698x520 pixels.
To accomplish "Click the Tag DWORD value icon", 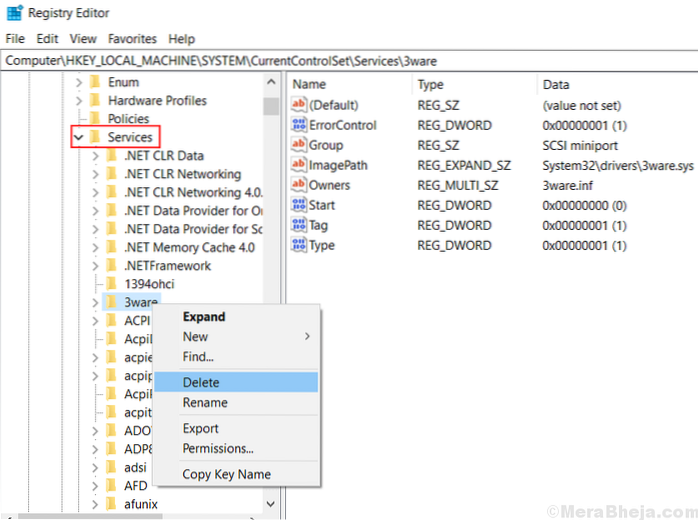I will point(298,225).
